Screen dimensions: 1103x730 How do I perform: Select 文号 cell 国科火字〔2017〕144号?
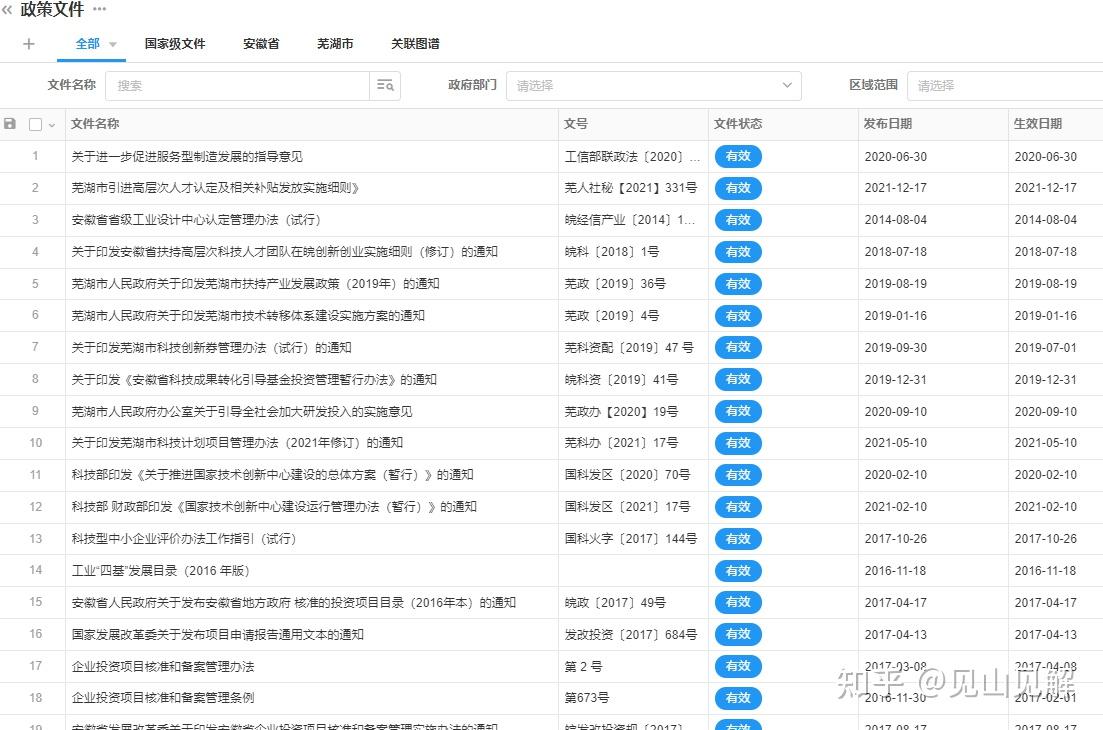coord(631,539)
